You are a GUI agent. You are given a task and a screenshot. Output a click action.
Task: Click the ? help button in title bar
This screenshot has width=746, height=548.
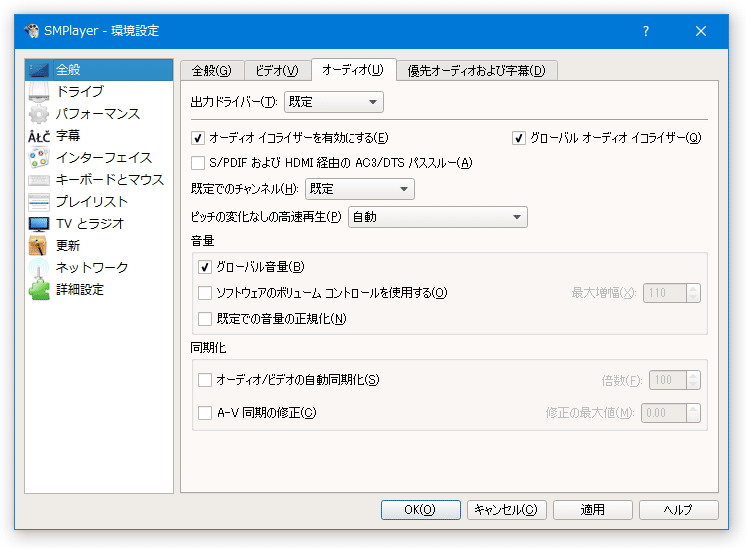(x=646, y=31)
